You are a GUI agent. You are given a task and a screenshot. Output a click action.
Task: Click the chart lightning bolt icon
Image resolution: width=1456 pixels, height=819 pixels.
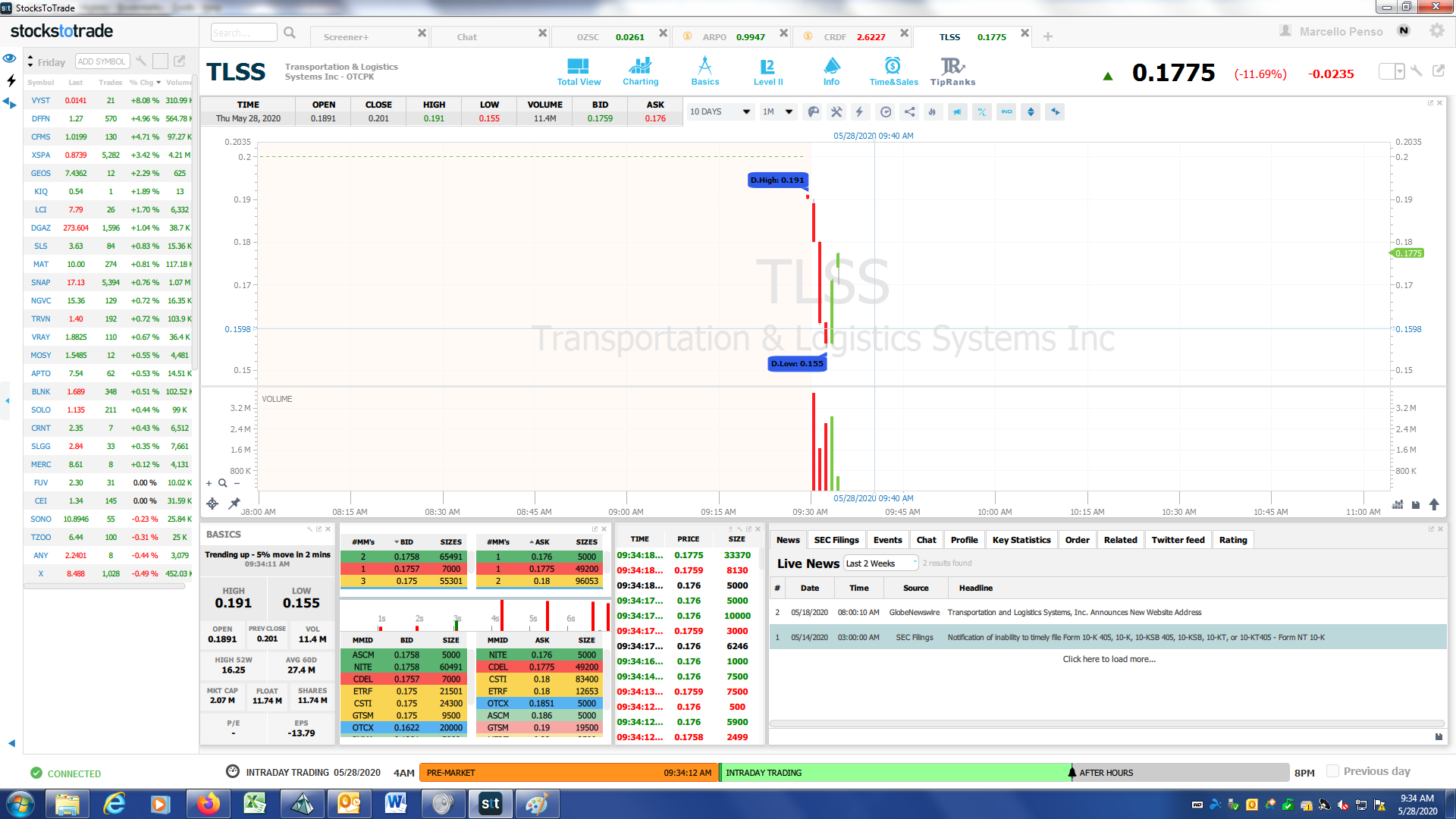click(x=859, y=111)
